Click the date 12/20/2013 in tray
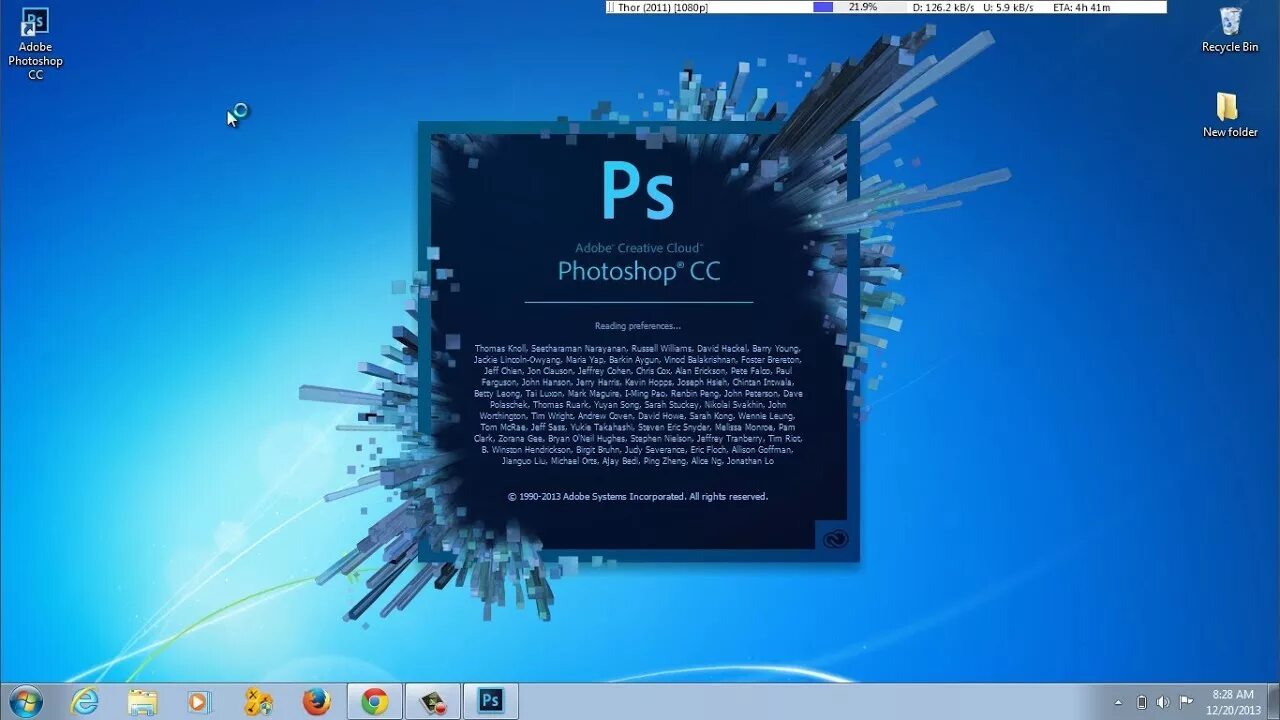This screenshot has height=720, width=1280. [1232, 710]
